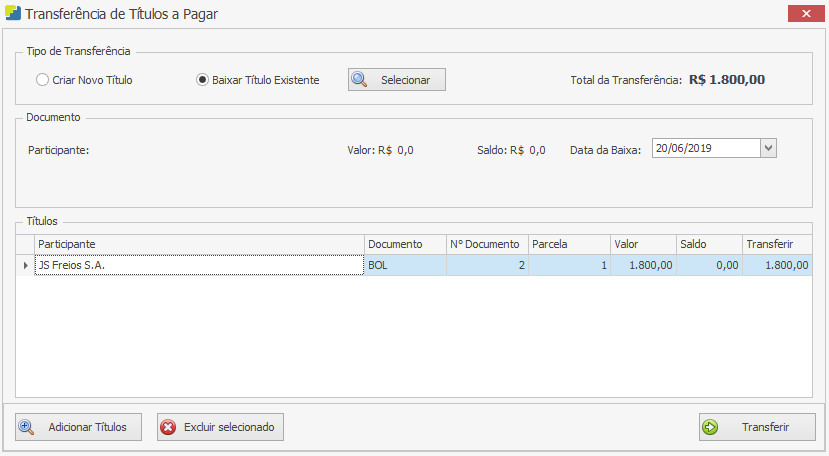Click the Saldo column header
Screen dimensions: 829x456
pos(707,244)
